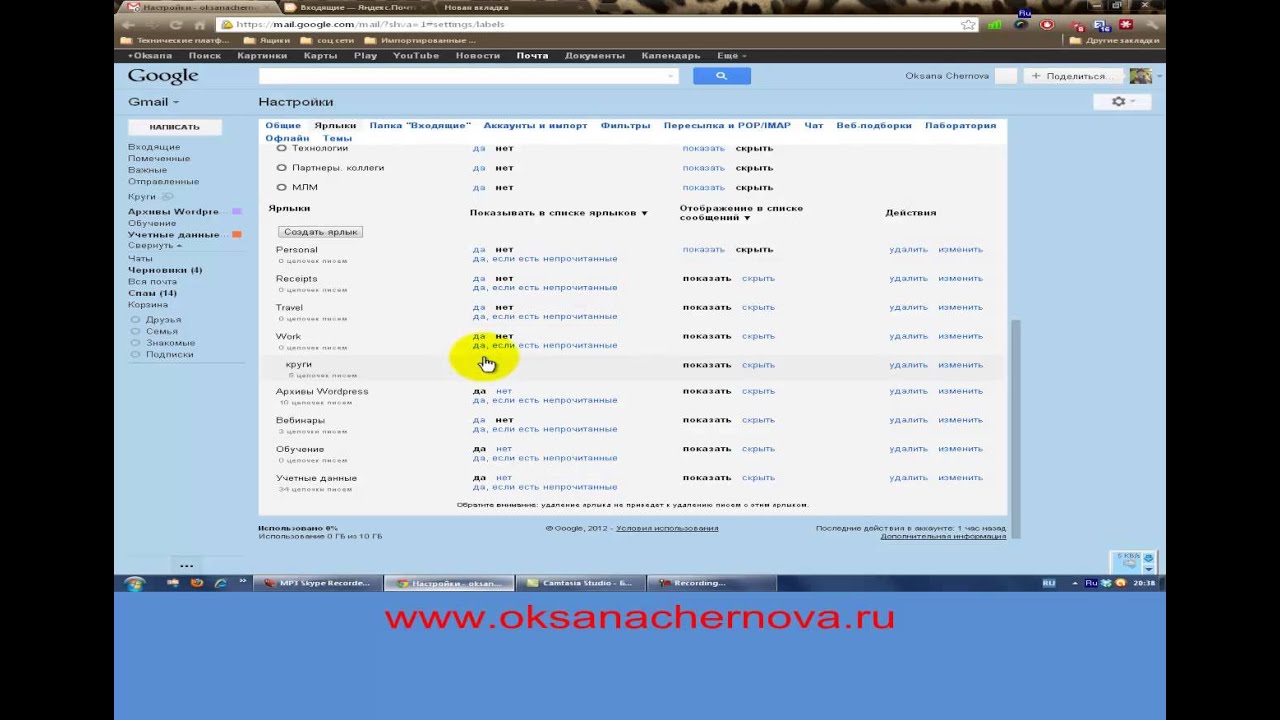Set Personal label list display to да
The height and width of the screenshot is (720, 1280).
click(479, 249)
